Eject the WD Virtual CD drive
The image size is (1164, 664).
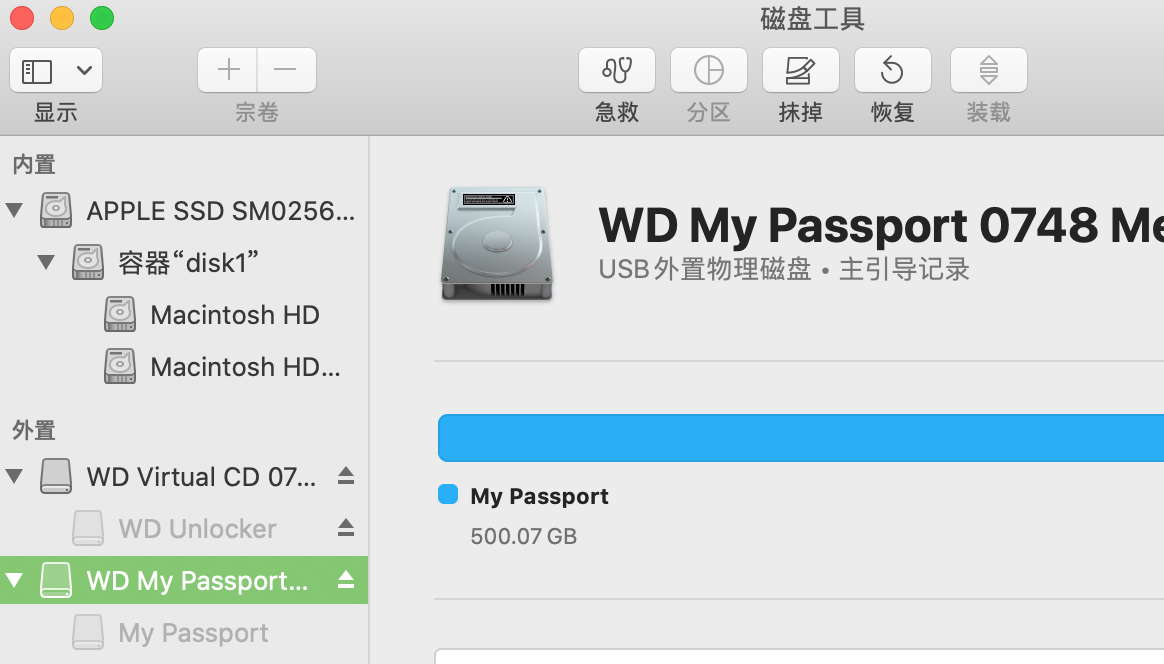[346, 476]
